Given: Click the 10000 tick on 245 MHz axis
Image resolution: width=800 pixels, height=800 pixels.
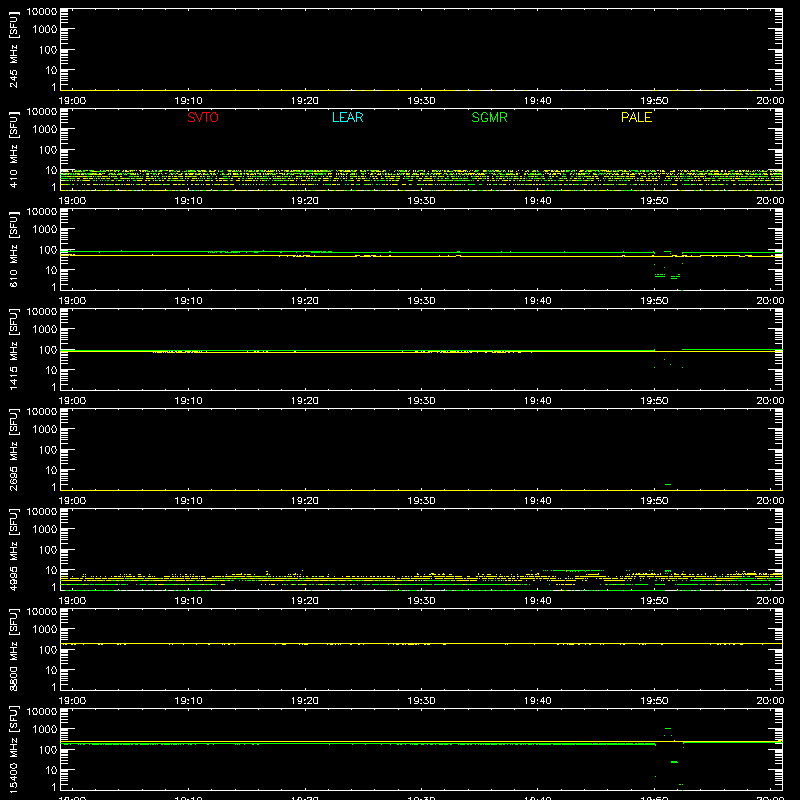Looking at the screenshot, I should [42, 12].
